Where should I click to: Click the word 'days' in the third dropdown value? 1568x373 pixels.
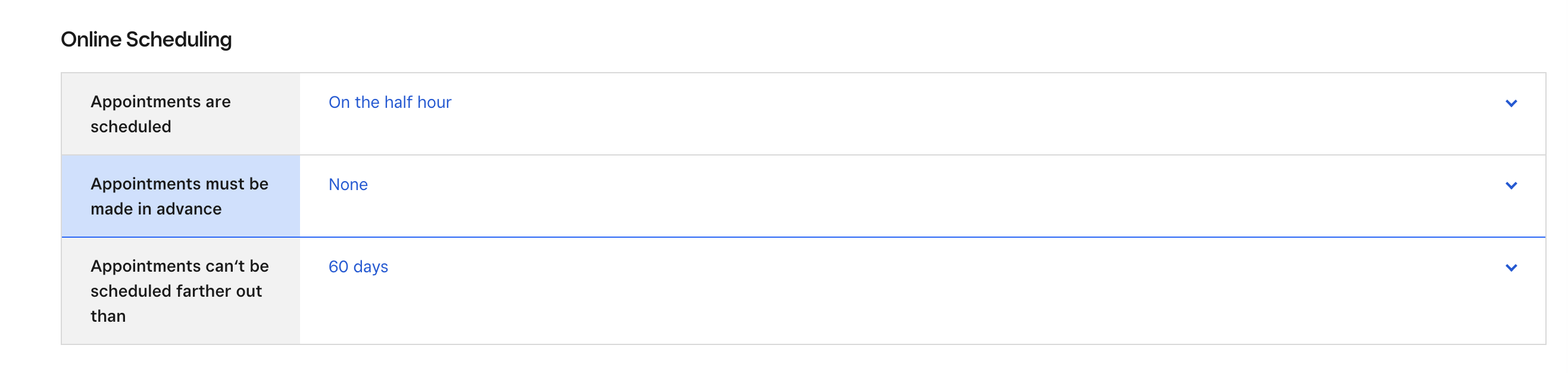(x=371, y=267)
